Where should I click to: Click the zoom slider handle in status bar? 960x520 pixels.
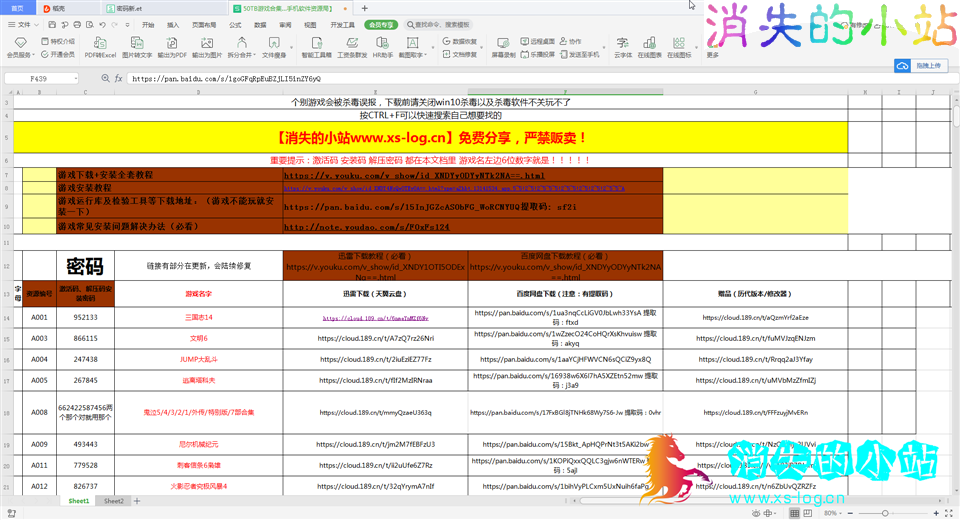[x=885, y=513]
